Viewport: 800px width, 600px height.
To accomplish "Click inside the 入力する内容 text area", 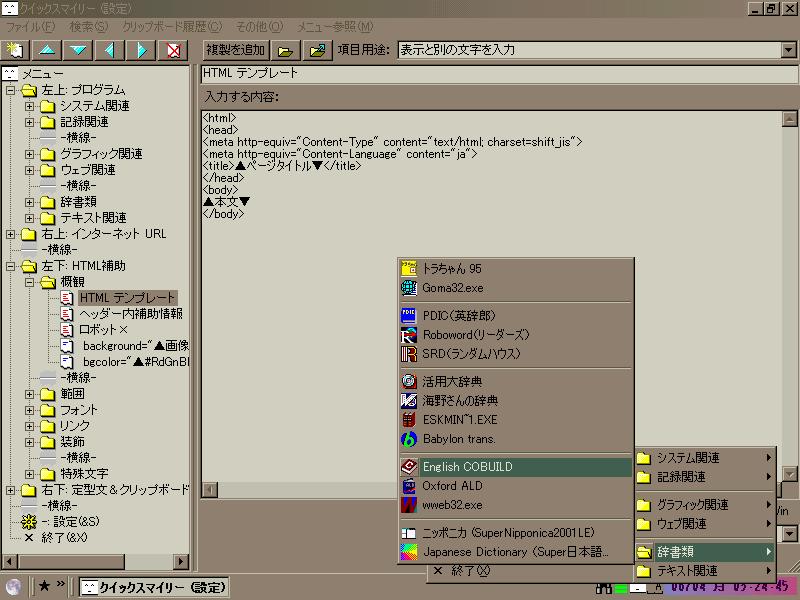I will tap(491, 296).
